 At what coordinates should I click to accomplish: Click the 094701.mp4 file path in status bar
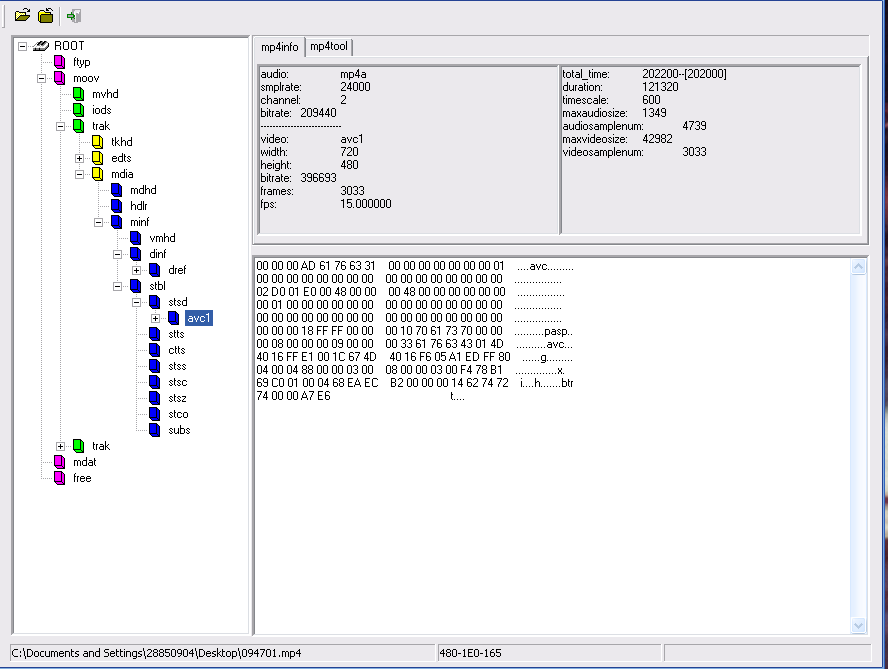[156, 653]
